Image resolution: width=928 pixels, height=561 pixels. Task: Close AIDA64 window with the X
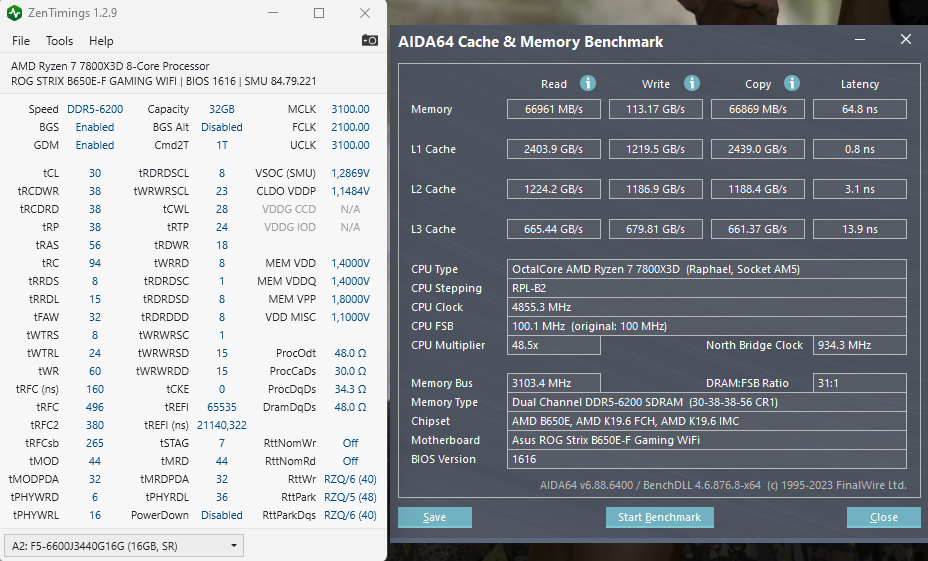[x=906, y=40]
